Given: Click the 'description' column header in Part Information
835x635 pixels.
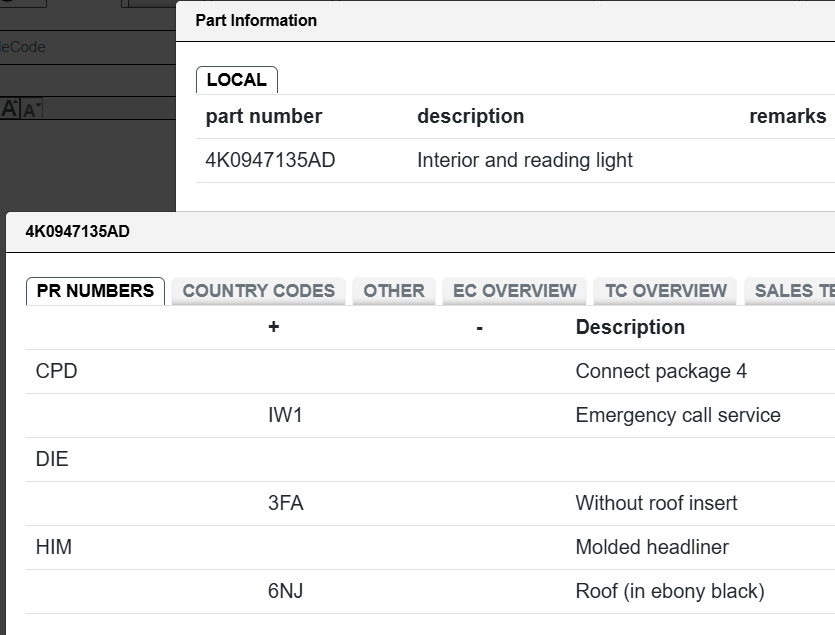Looking at the screenshot, I should click(x=471, y=116).
